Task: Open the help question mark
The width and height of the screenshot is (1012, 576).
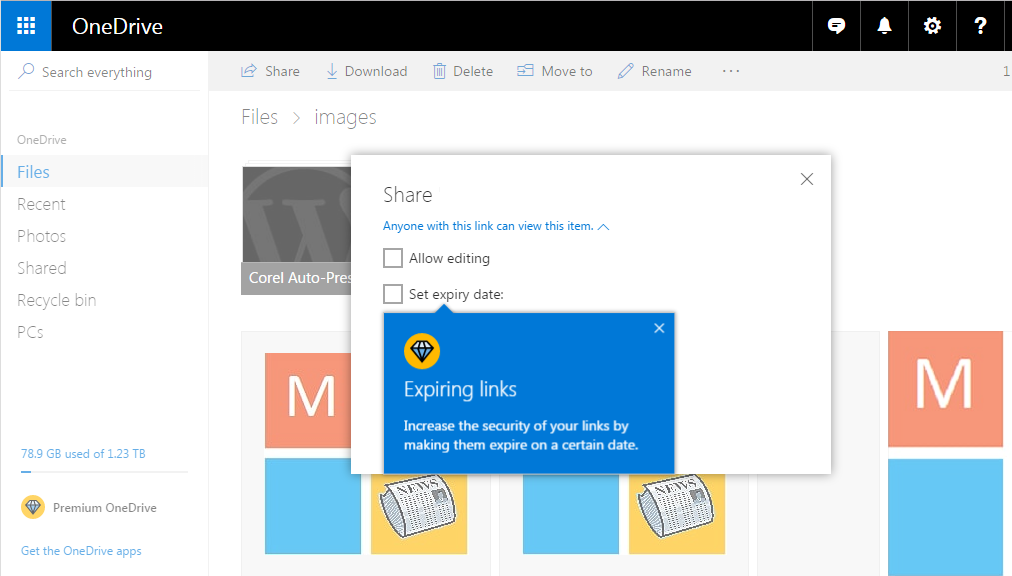Action: [x=980, y=26]
